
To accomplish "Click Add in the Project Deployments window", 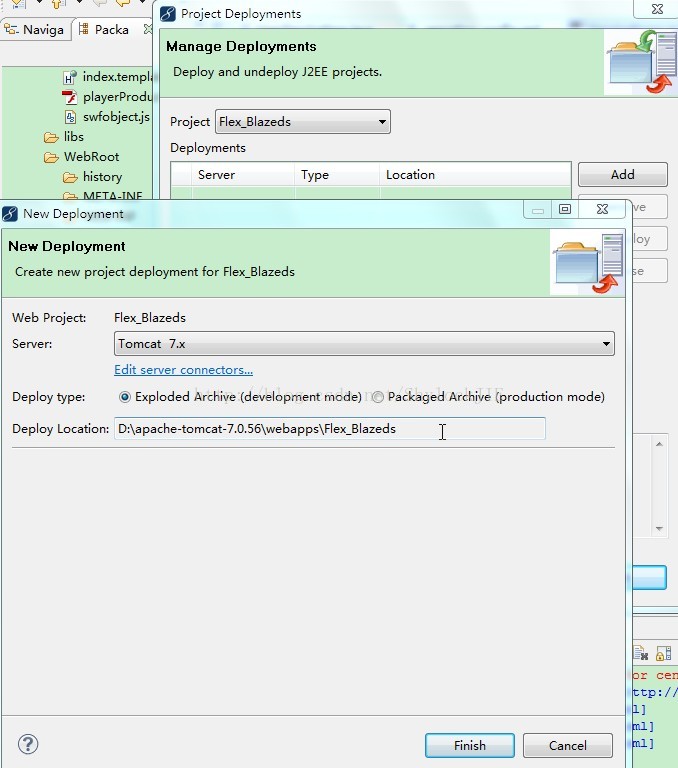I will click(623, 174).
